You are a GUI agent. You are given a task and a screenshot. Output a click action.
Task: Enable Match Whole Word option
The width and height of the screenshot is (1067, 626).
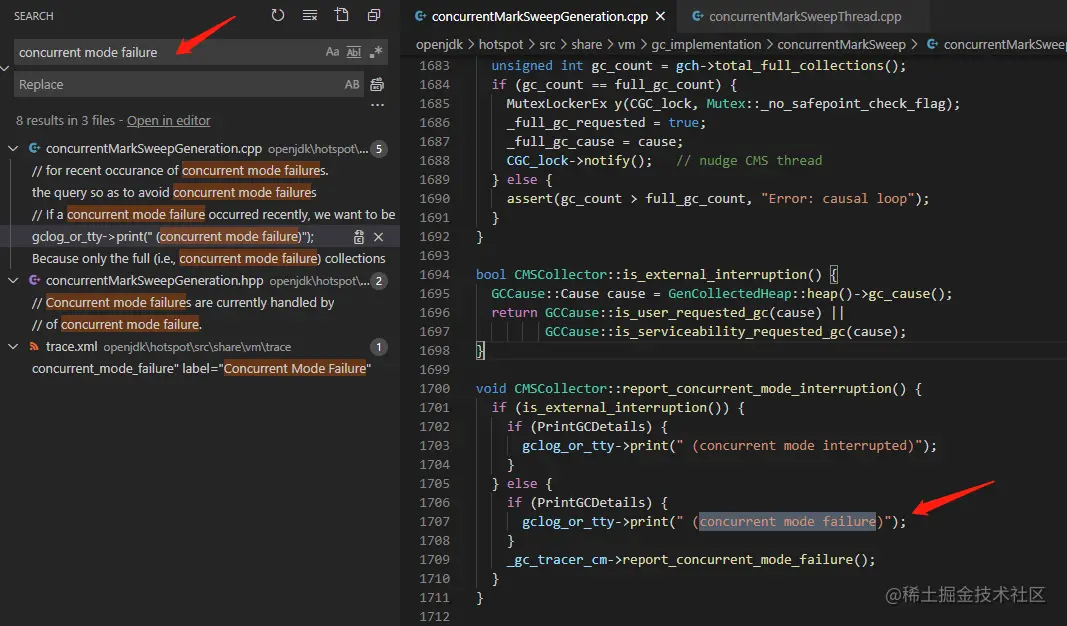pyautogui.click(x=354, y=52)
